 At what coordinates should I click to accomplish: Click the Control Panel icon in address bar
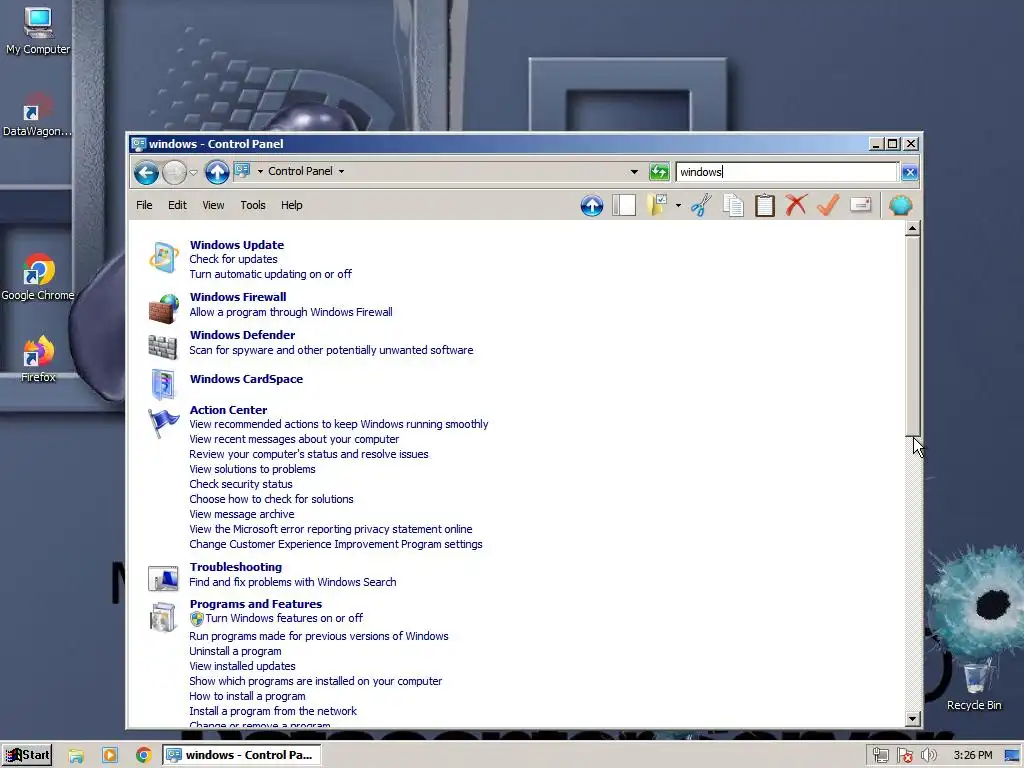(x=242, y=171)
